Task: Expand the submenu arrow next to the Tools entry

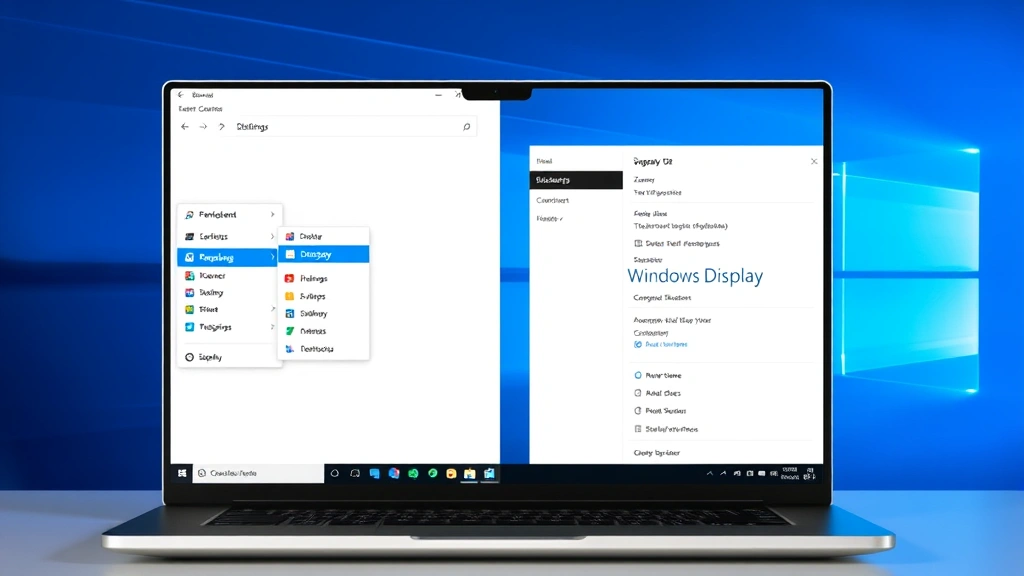Action: pyautogui.click(x=272, y=309)
